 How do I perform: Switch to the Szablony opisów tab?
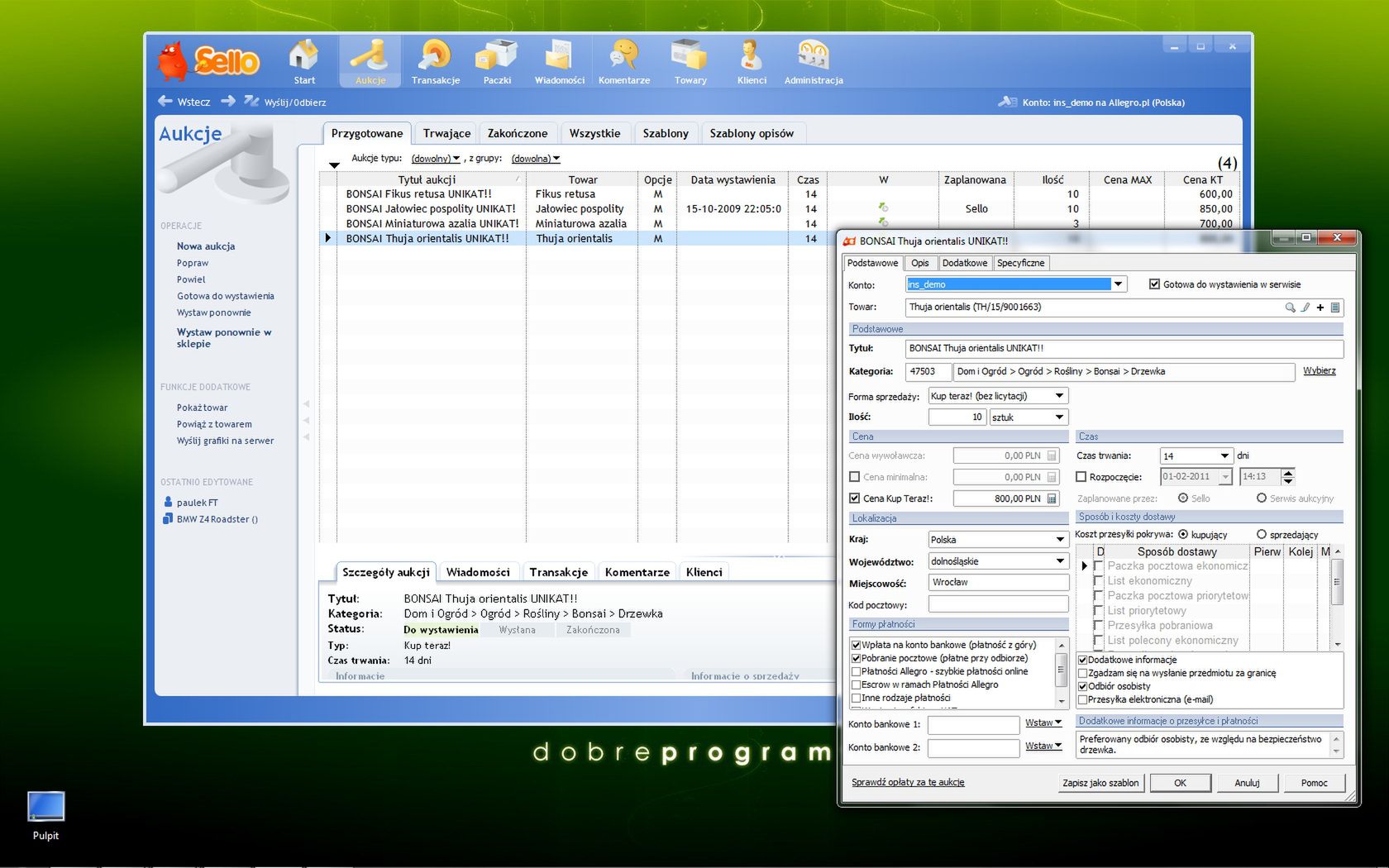click(752, 133)
